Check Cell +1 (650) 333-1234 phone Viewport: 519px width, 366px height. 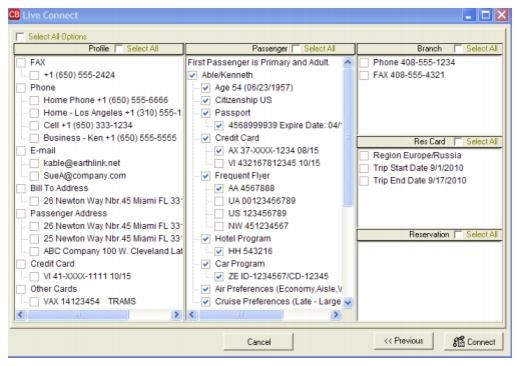point(34,126)
